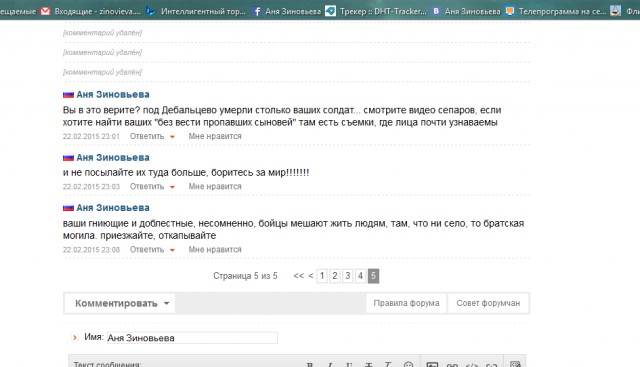Open author name above 'Вы в это верите?' comment
The image size is (640, 367).
pyautogui.click(x=113, y=95)
